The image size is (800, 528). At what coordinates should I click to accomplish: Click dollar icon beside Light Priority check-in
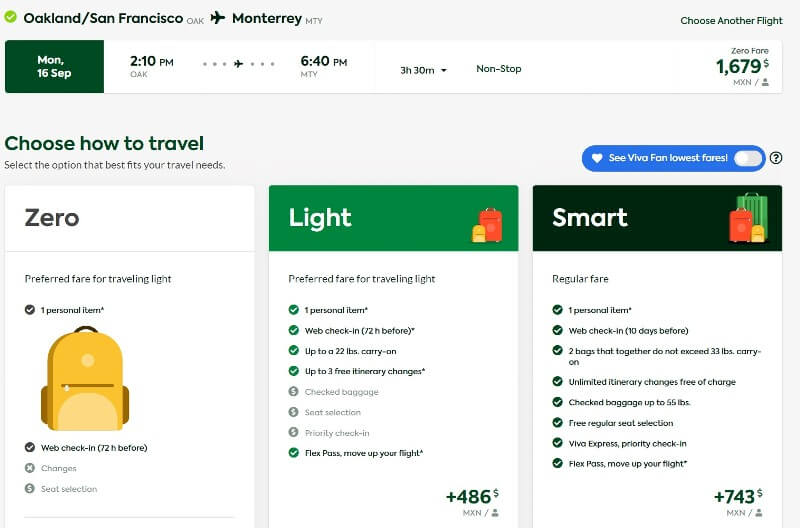293,432
